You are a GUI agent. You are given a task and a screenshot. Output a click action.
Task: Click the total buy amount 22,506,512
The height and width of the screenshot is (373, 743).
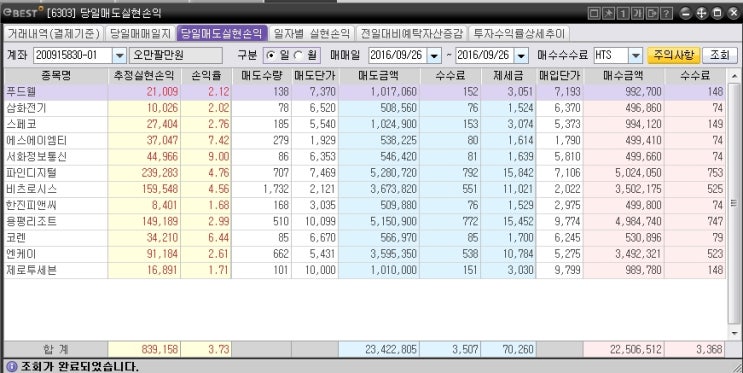(x=635, y=350)
